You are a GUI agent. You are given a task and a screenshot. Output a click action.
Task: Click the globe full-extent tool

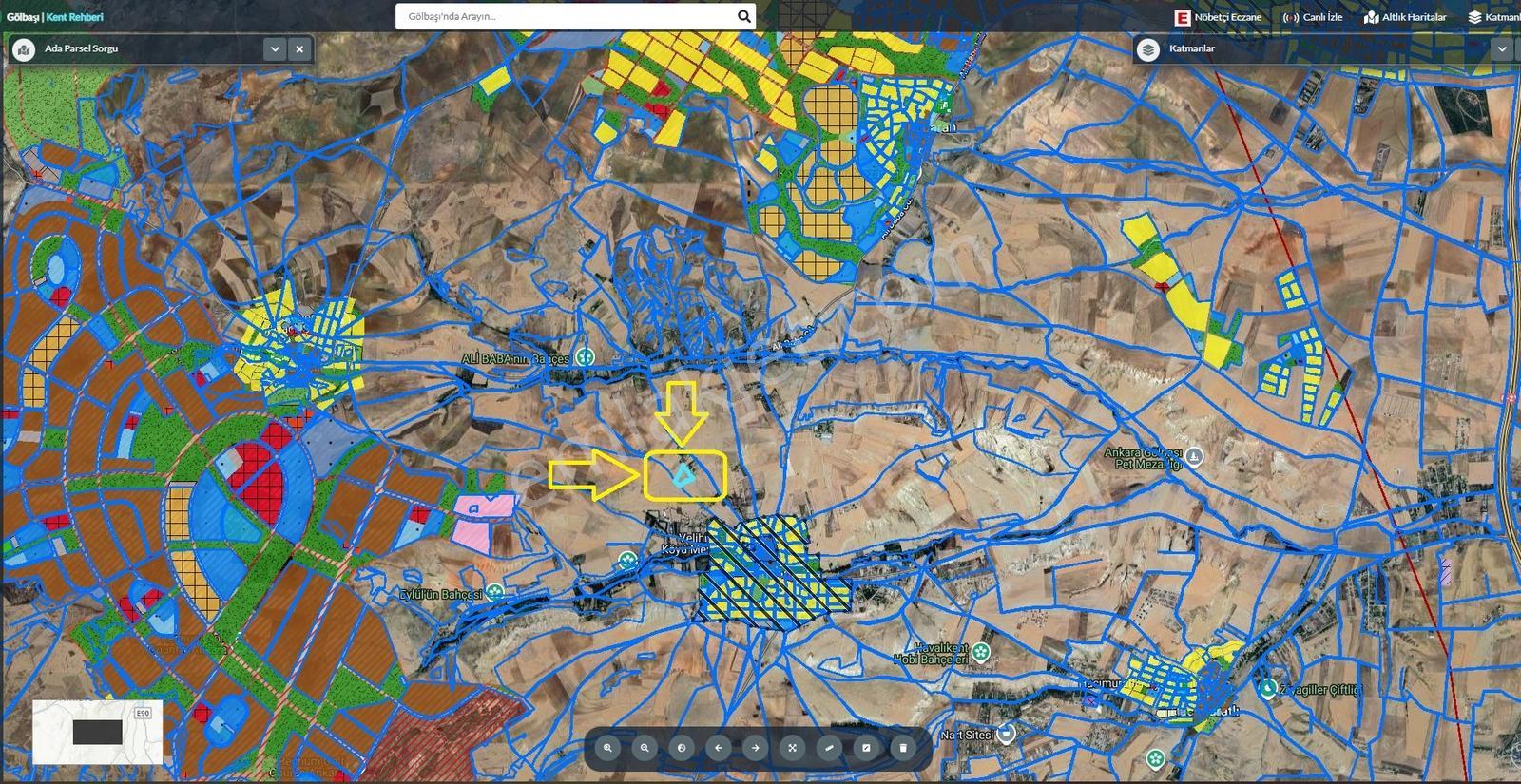pos(682,748)
